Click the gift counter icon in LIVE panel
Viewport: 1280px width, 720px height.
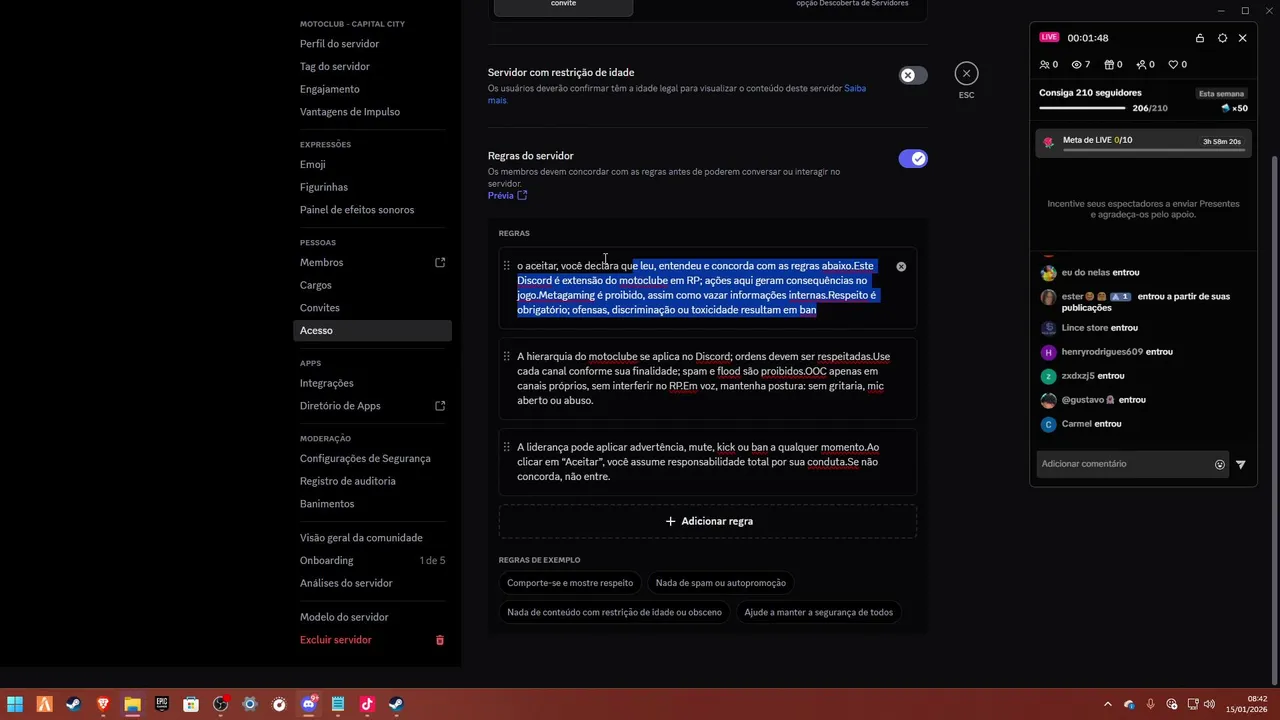1109,65
